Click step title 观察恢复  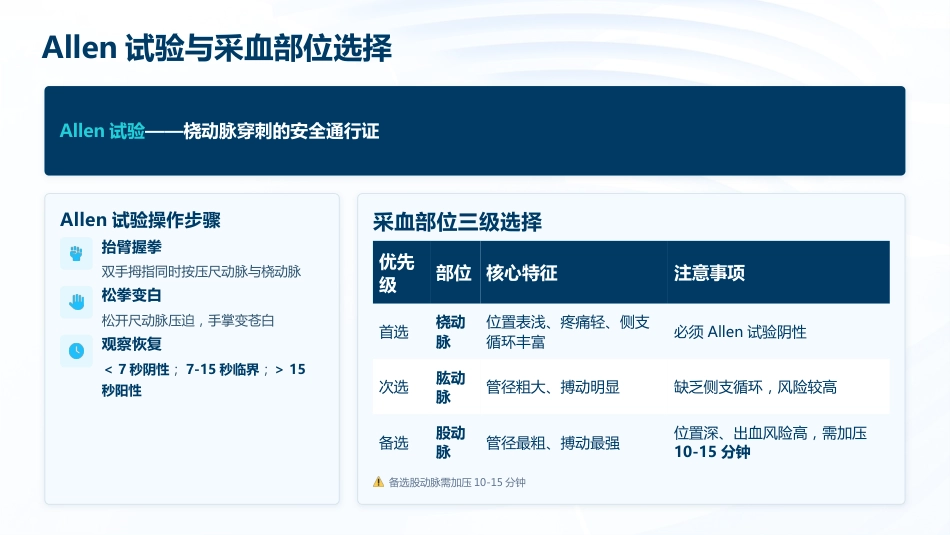click(x=131, y=344)
